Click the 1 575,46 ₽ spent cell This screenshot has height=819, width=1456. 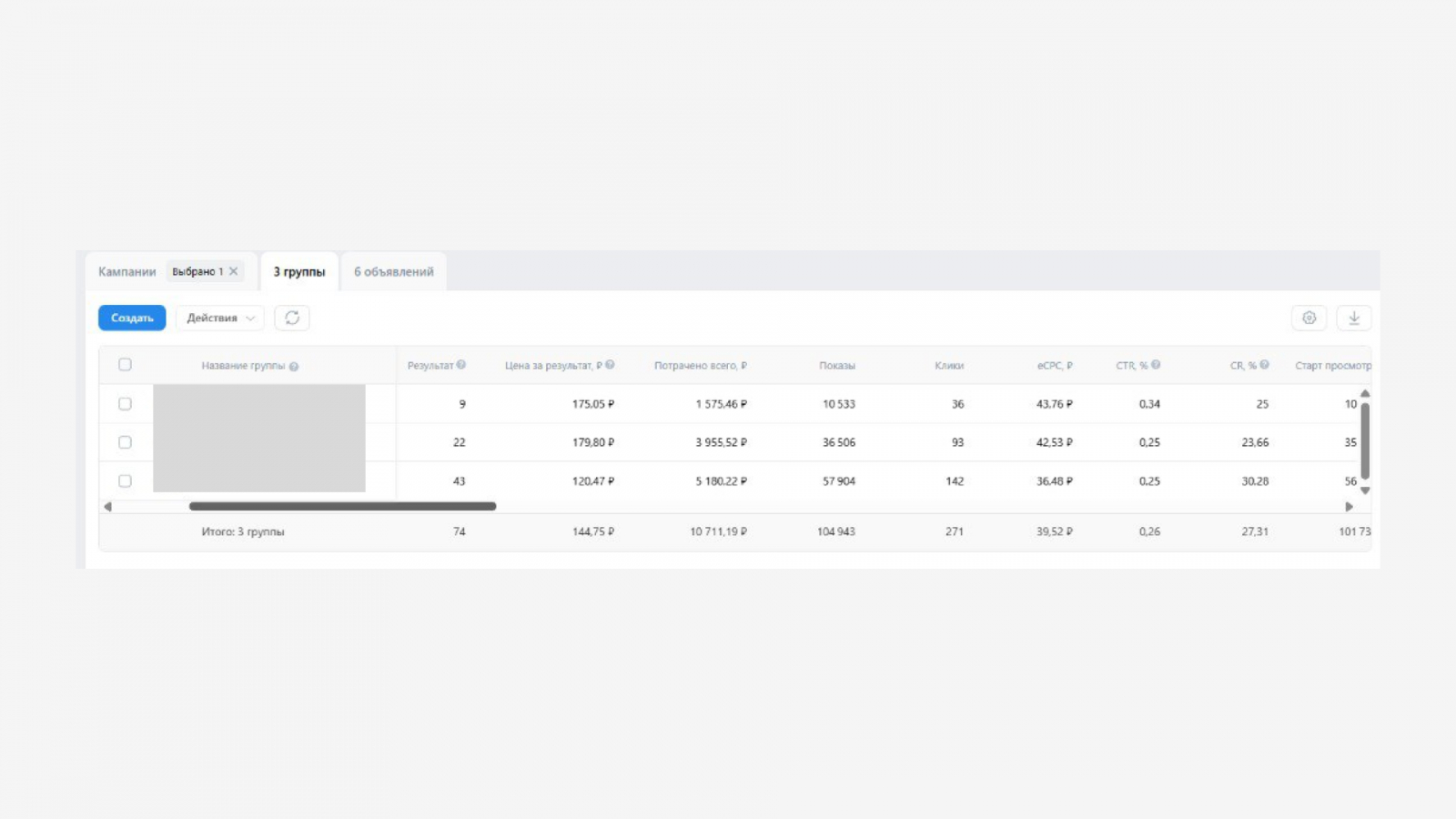(722, 404)
